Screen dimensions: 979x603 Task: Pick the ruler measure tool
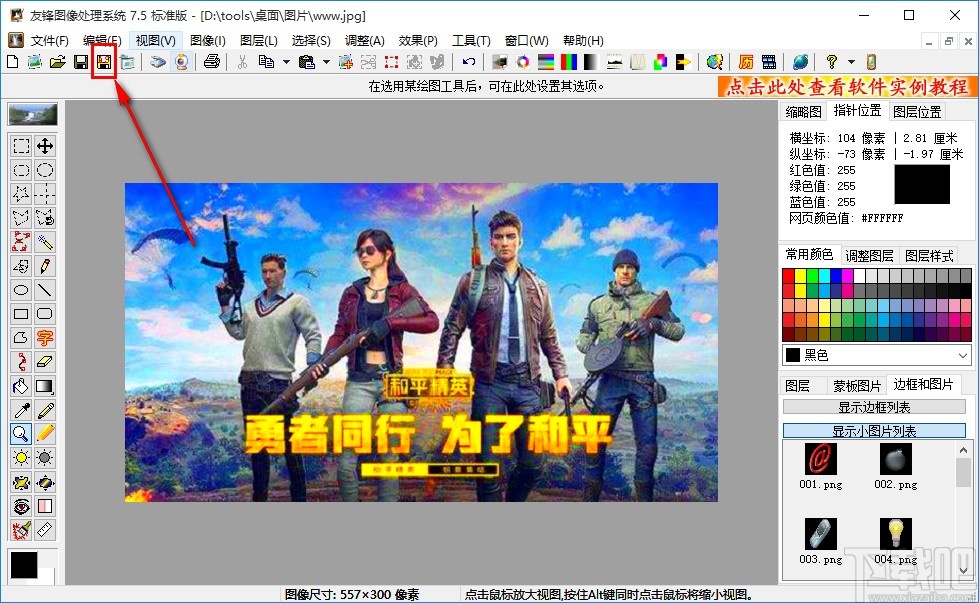pos(44,530)
